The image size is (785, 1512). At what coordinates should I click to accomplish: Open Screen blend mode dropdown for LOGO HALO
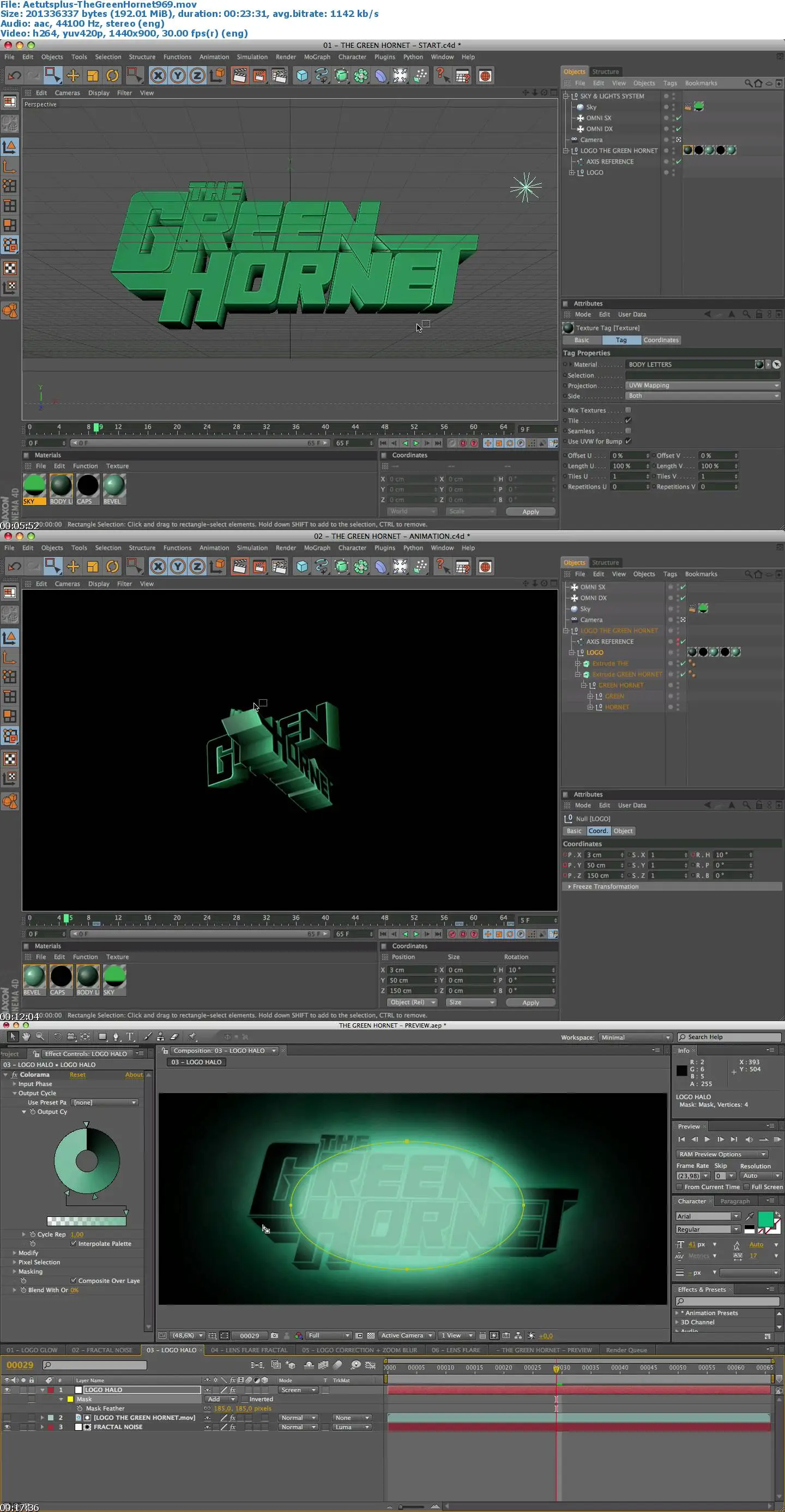pyautogui.click(x=298, y=1390)
